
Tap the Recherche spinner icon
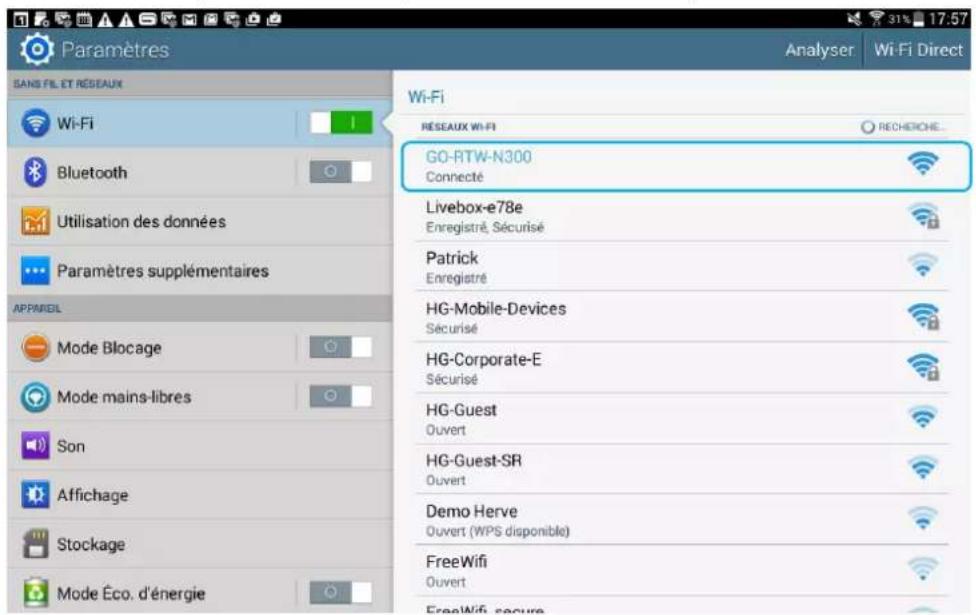[x=867, y=127]
